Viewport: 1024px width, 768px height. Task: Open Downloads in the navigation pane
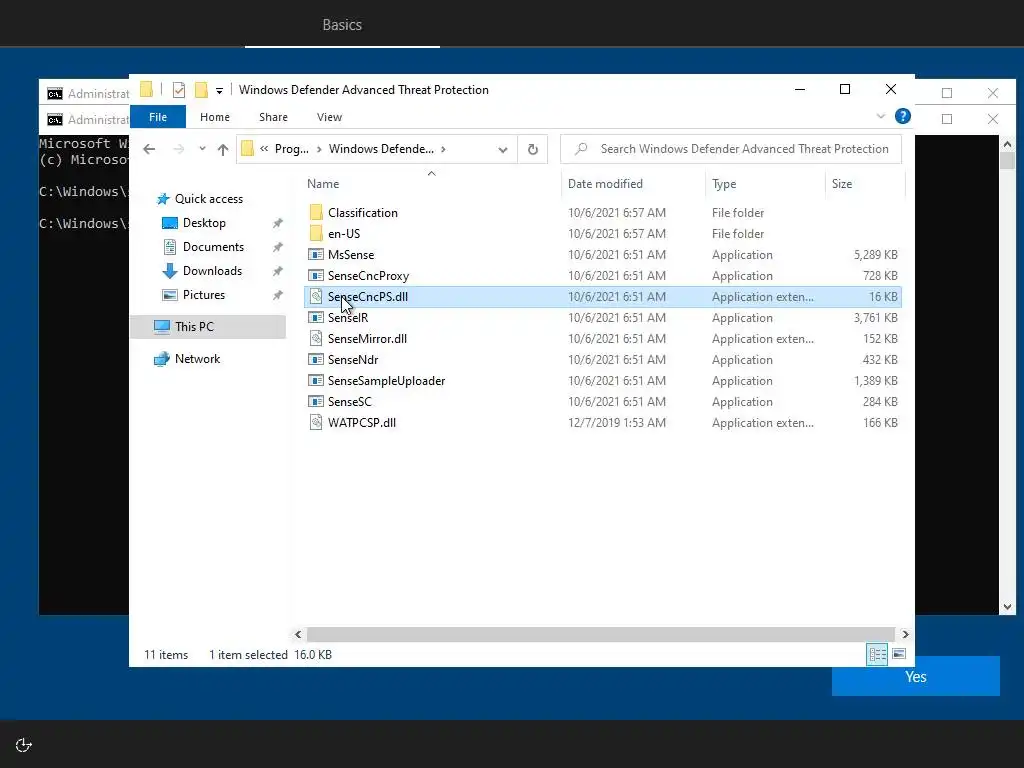click(212, 270)
